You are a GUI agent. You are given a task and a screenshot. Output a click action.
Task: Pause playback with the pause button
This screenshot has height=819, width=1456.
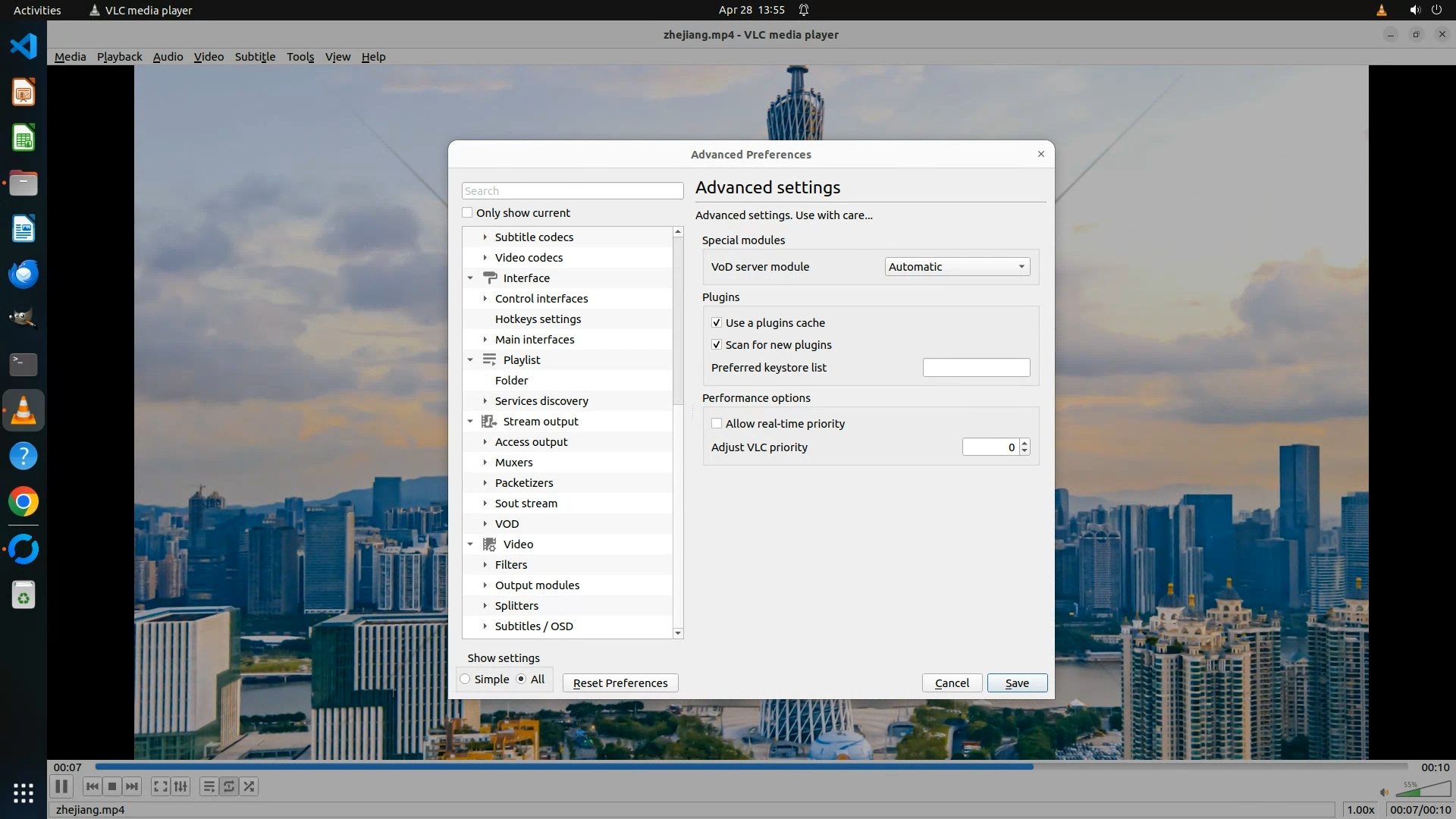(x=61, y=786)
